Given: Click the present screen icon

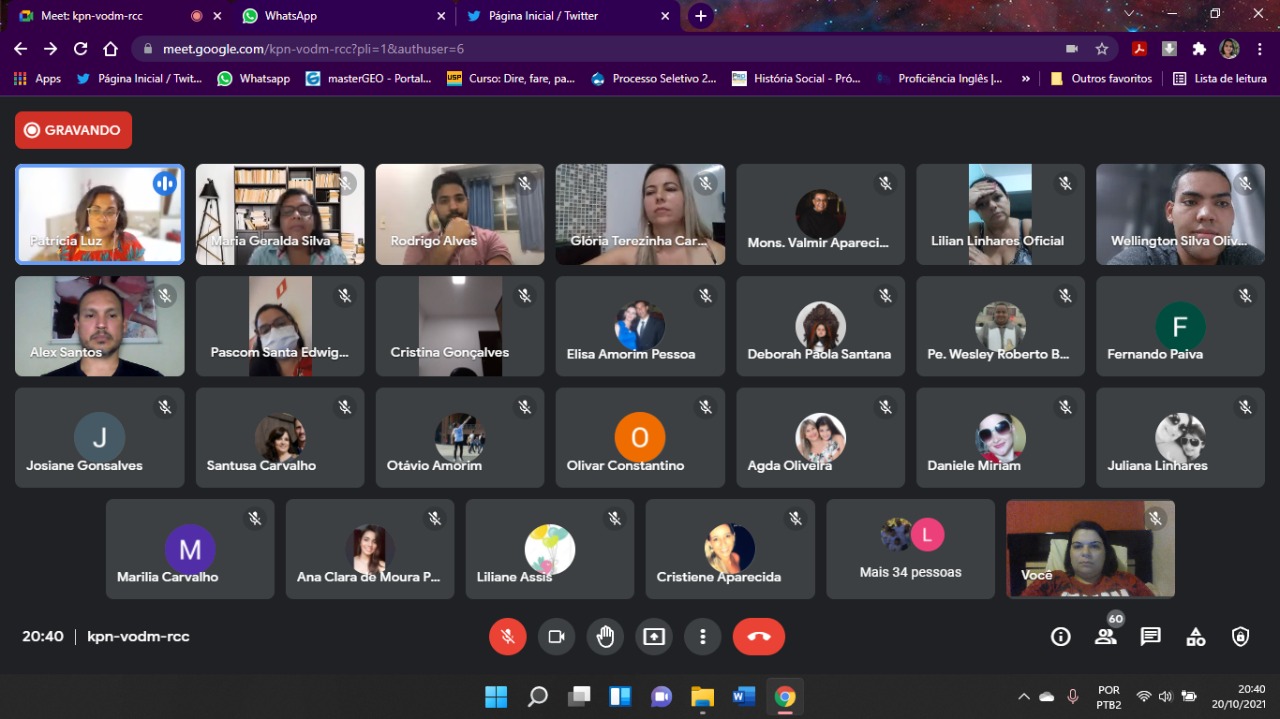Looking at the screenshot, I should 654,637.
